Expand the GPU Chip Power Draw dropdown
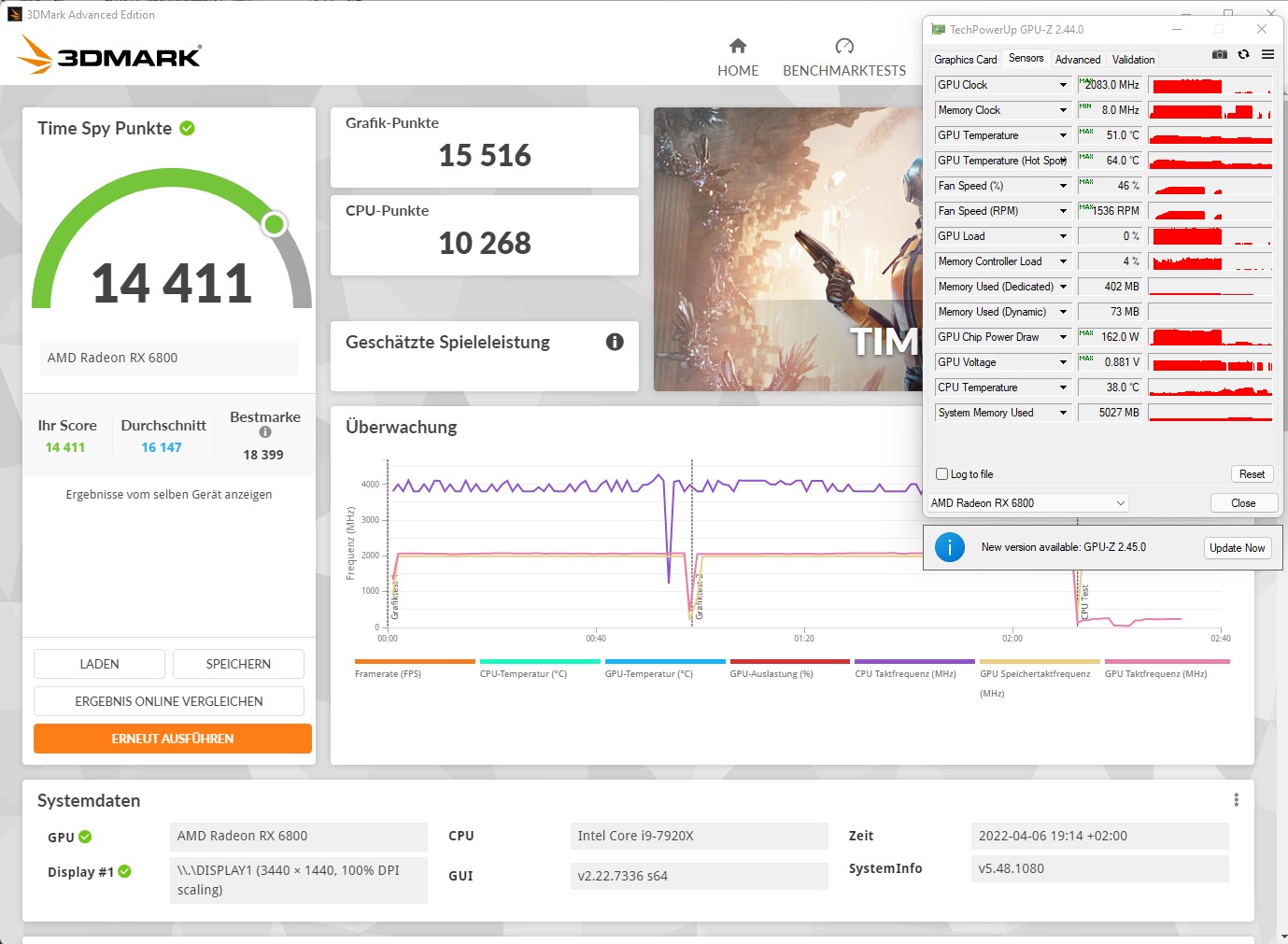The height and width of the screenshot is (944, 1288). tap(1063, 337)
